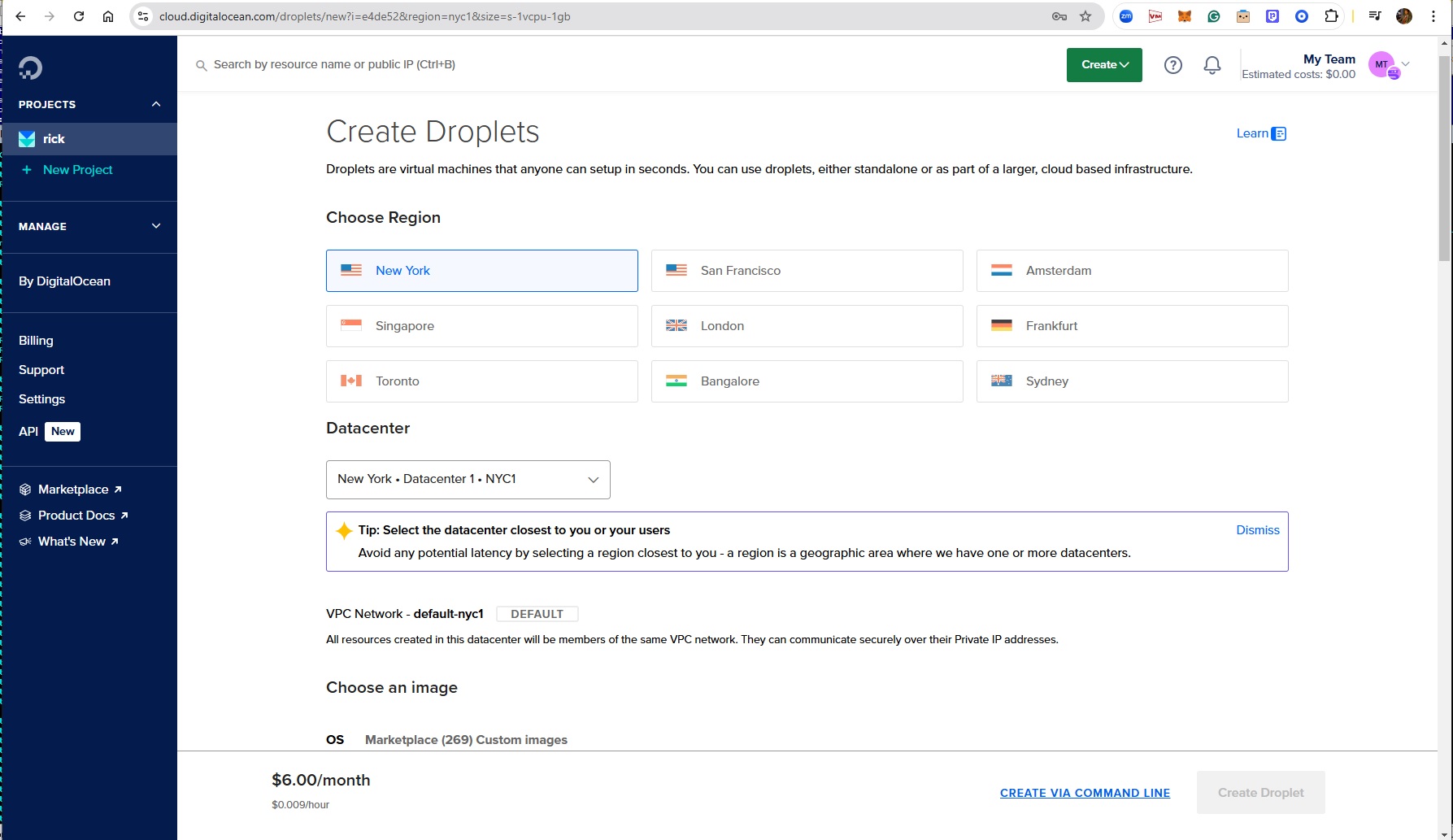Open the What's New link
This screenshot has width=1453, height=840.
tap(78, 542)
